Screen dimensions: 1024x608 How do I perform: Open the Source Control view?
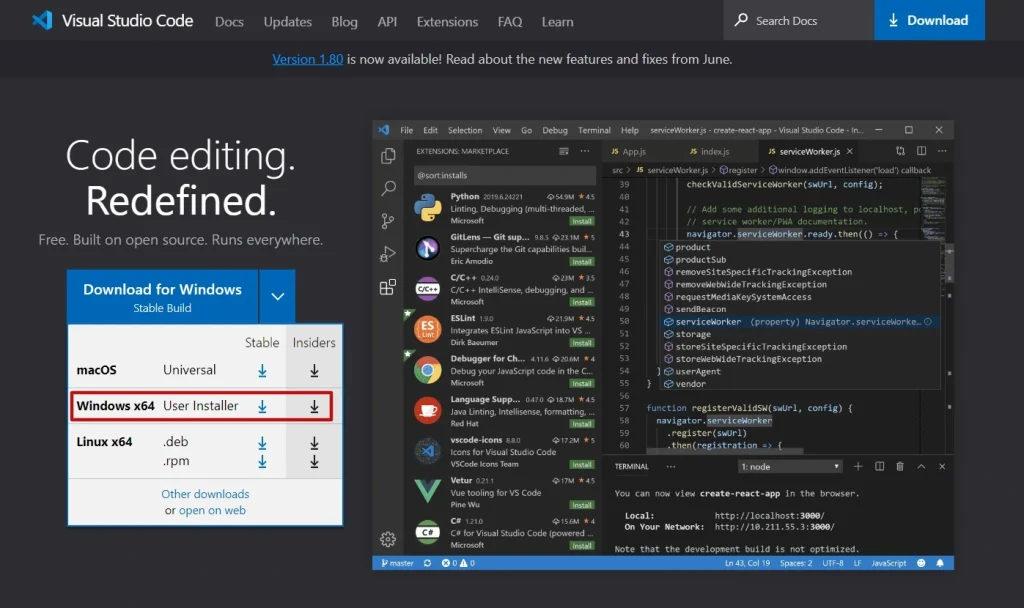[388, 222]
